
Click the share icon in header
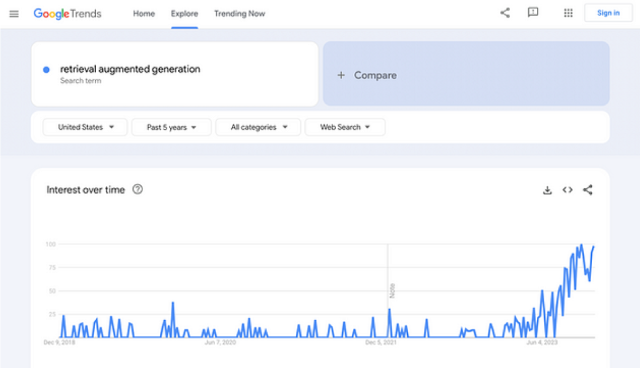[x=505, y=13]
